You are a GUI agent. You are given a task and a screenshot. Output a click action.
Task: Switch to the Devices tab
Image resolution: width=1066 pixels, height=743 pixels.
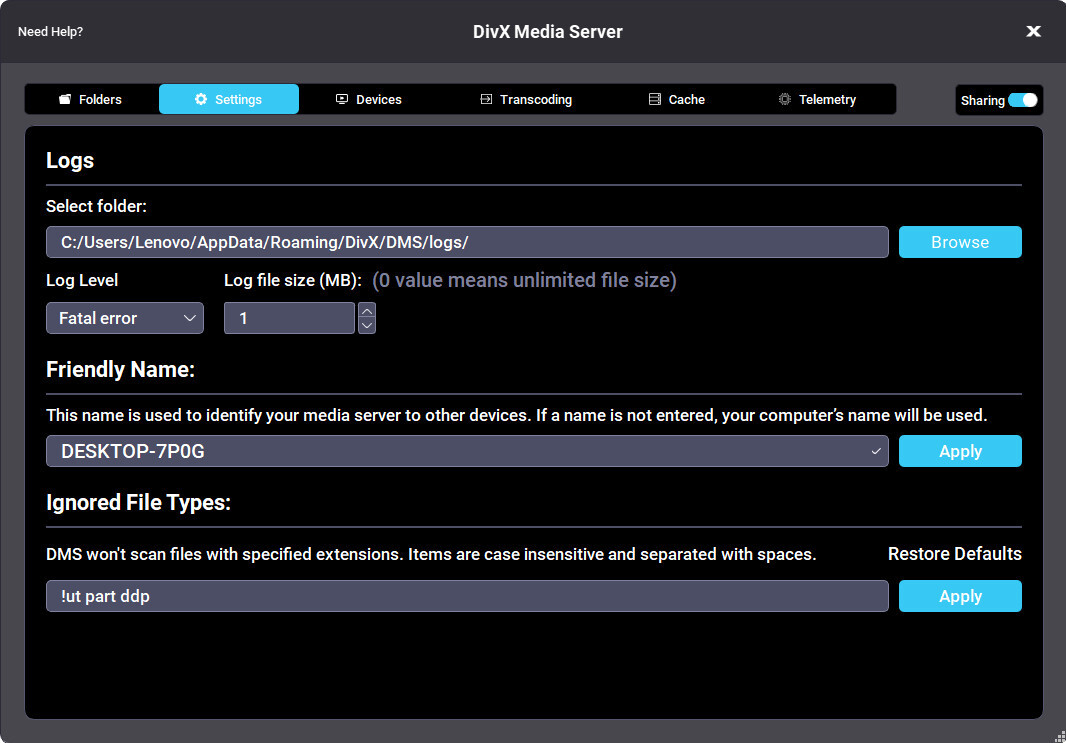(369, 99)
